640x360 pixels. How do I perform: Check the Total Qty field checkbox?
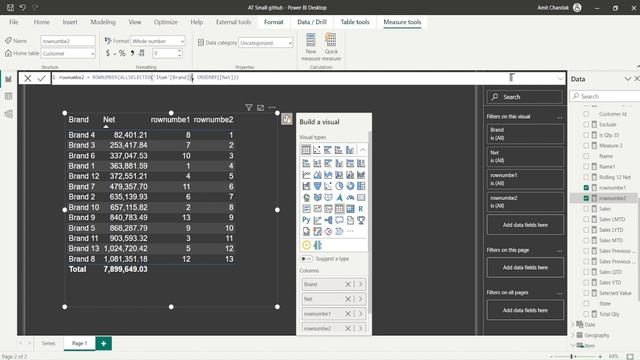(x=586, y=314)
